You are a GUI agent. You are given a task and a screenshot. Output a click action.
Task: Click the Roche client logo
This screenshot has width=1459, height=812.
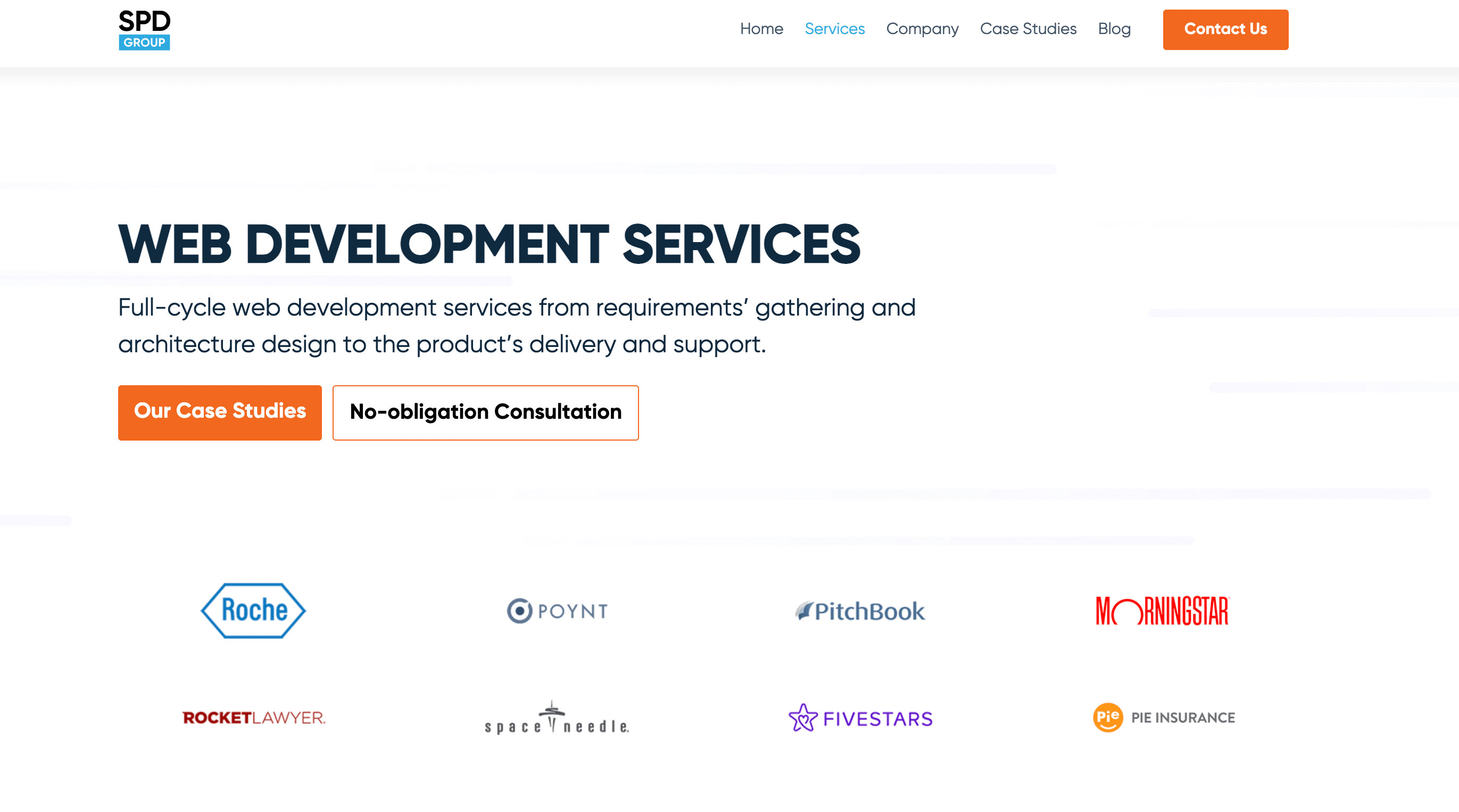point(253,610)
